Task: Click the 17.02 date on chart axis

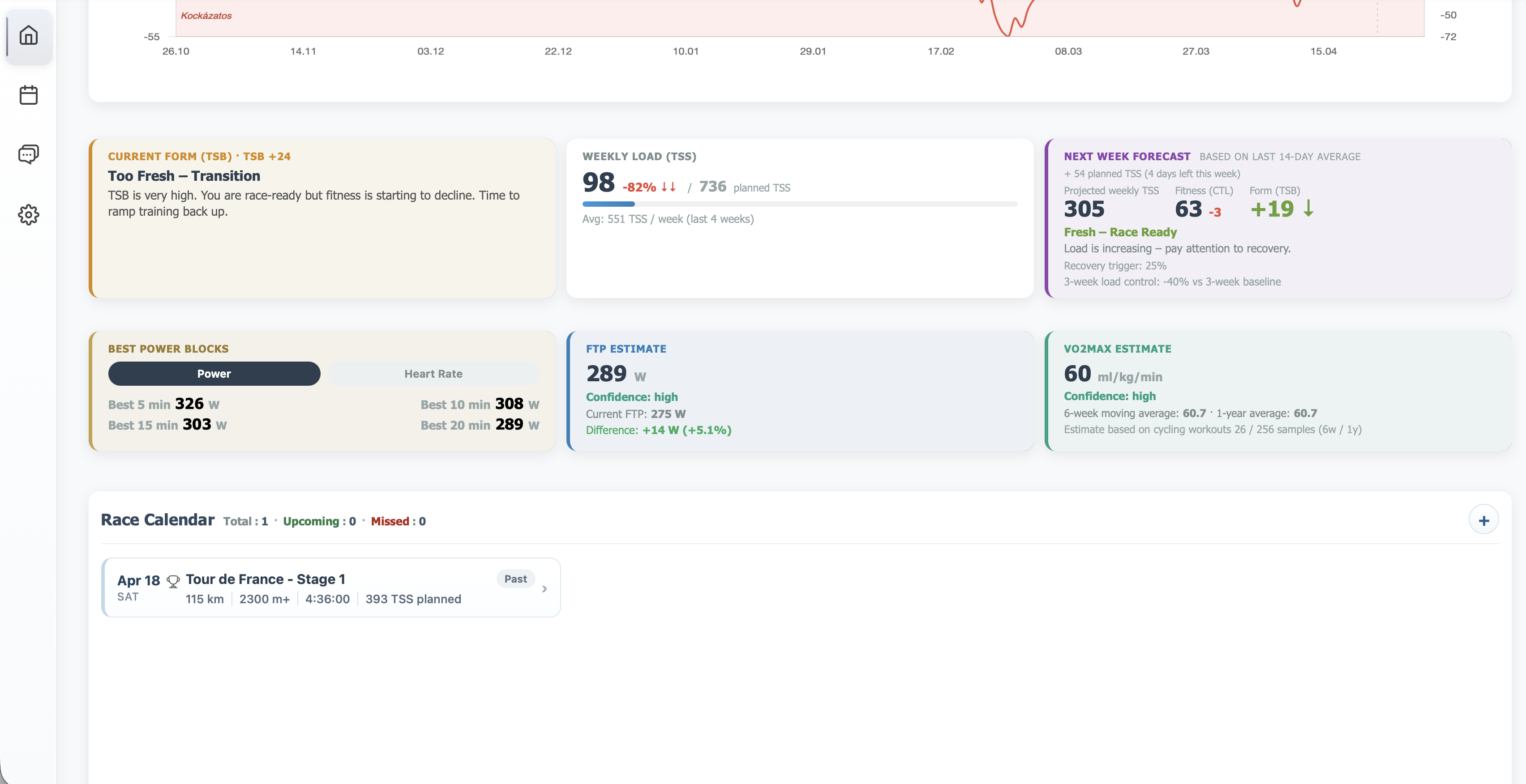Action: point(940,51)
